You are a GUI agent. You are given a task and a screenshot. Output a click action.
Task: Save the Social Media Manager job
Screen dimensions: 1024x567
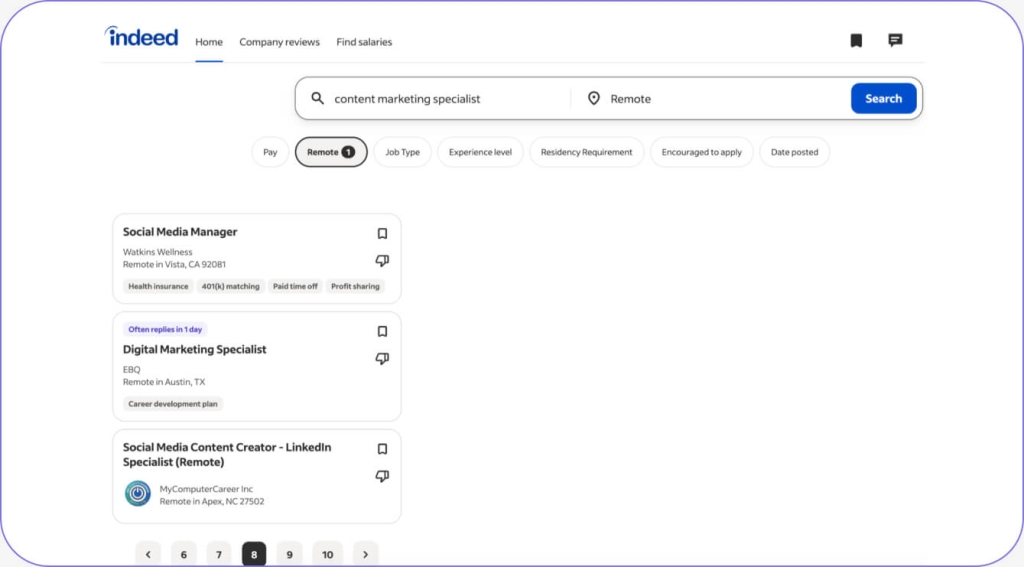pos(382,233)
